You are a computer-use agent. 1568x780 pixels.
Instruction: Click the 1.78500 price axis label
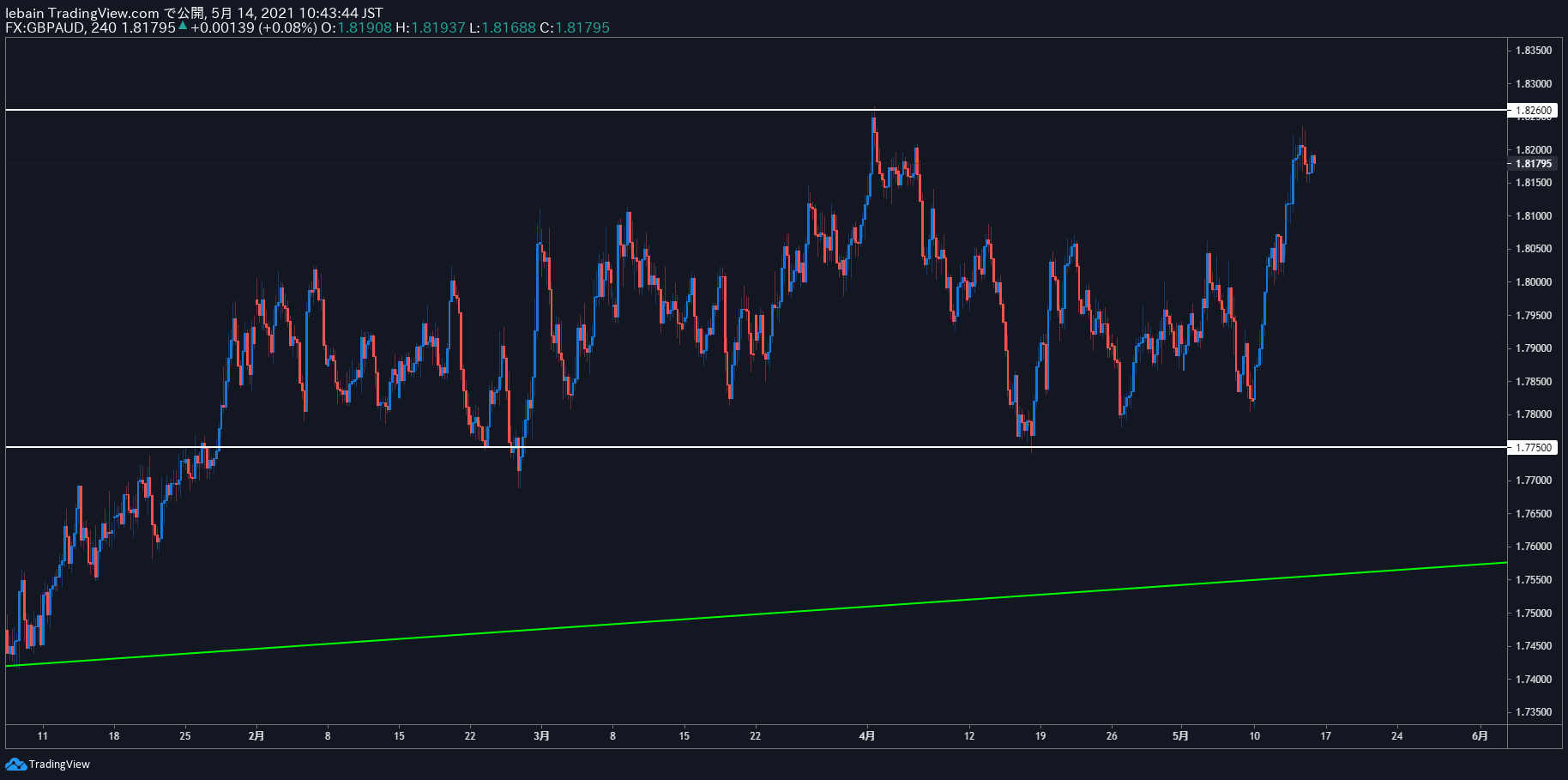pyautogui.click(x=1533, y=382)
